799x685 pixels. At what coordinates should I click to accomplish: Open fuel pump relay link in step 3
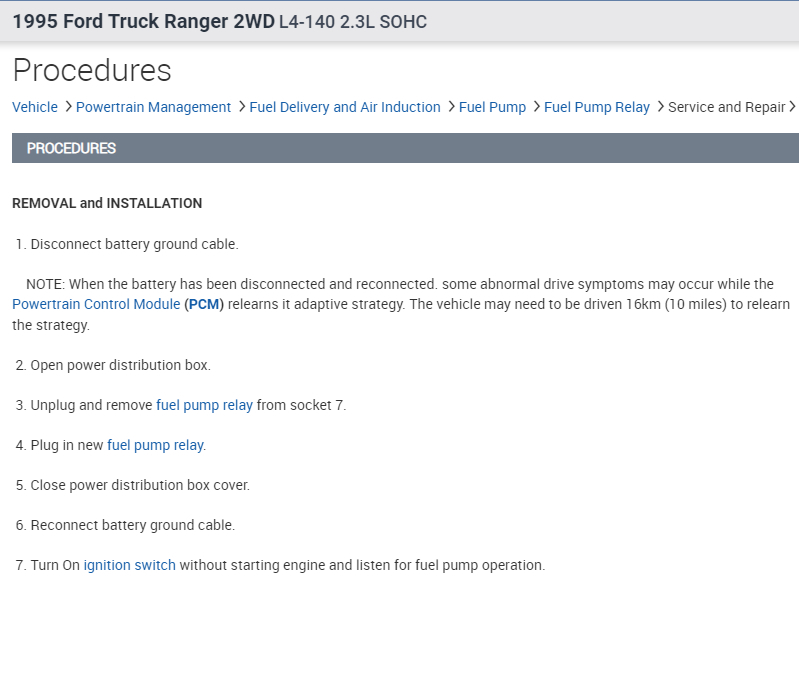204,405
